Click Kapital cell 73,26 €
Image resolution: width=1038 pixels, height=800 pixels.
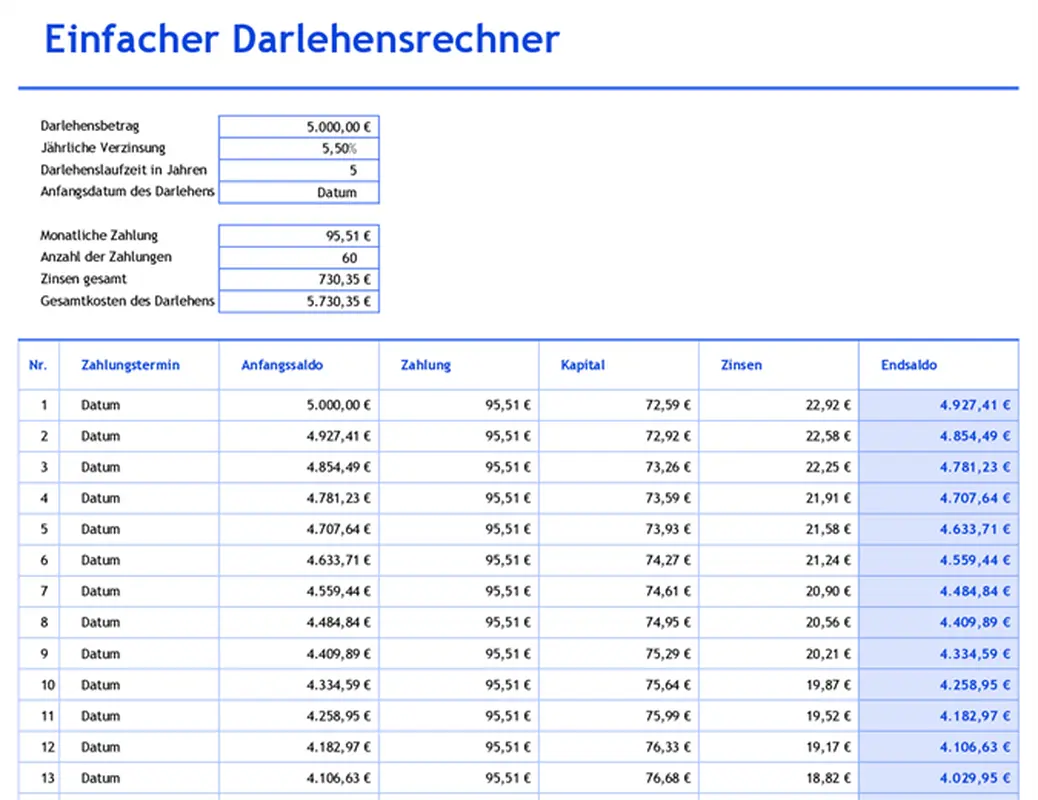click(x=619, y=467)
